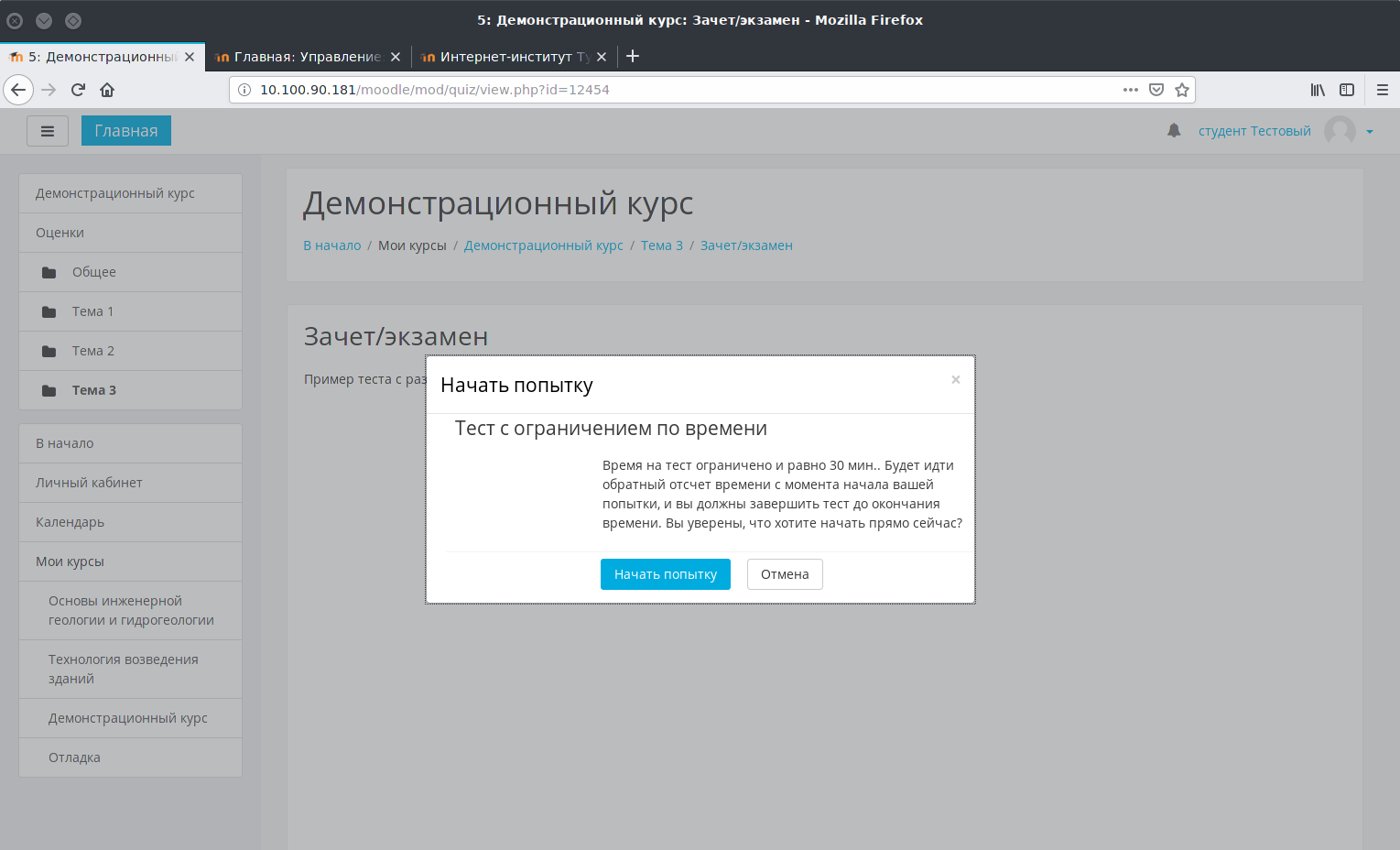Open the page actions three-dot menu
The height and width of the screenshot is (850, 1400).
pos(1131,90)
